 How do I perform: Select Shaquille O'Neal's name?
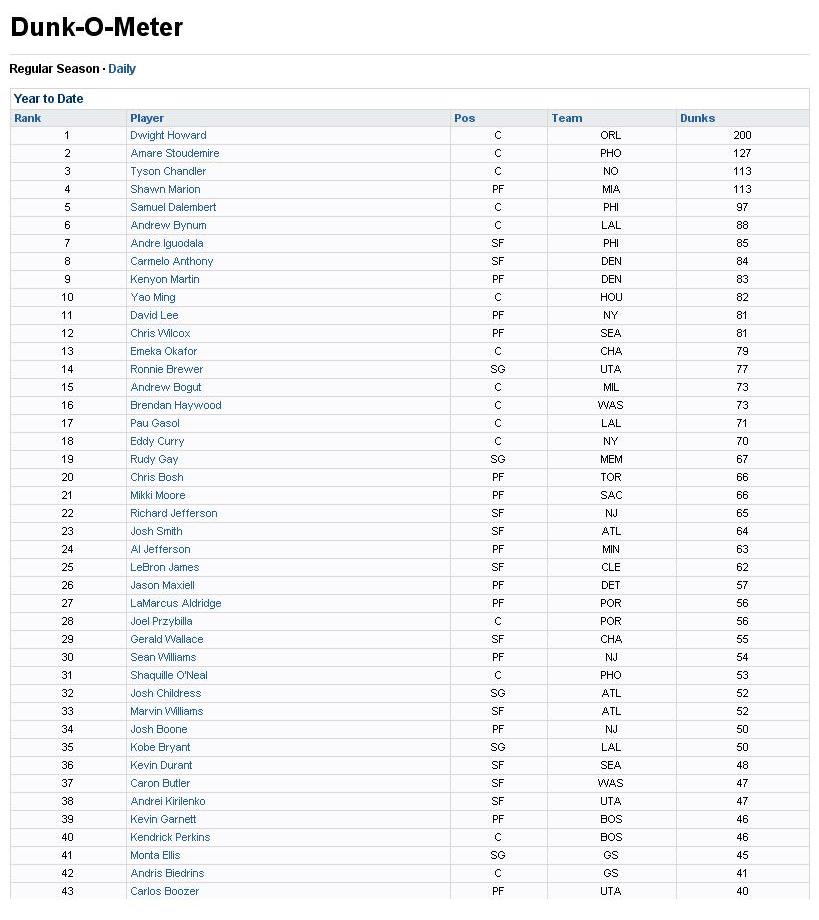tap(169, 675)
